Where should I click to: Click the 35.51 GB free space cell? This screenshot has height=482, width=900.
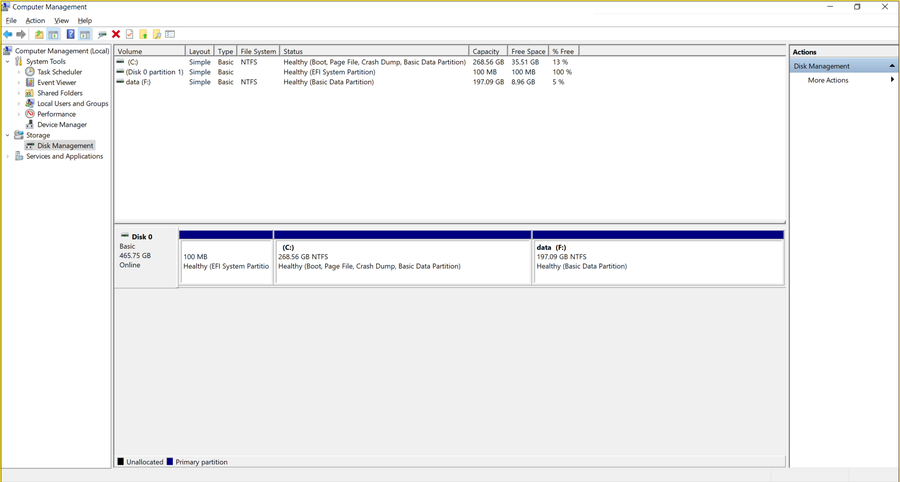click(x=525, y=61)
